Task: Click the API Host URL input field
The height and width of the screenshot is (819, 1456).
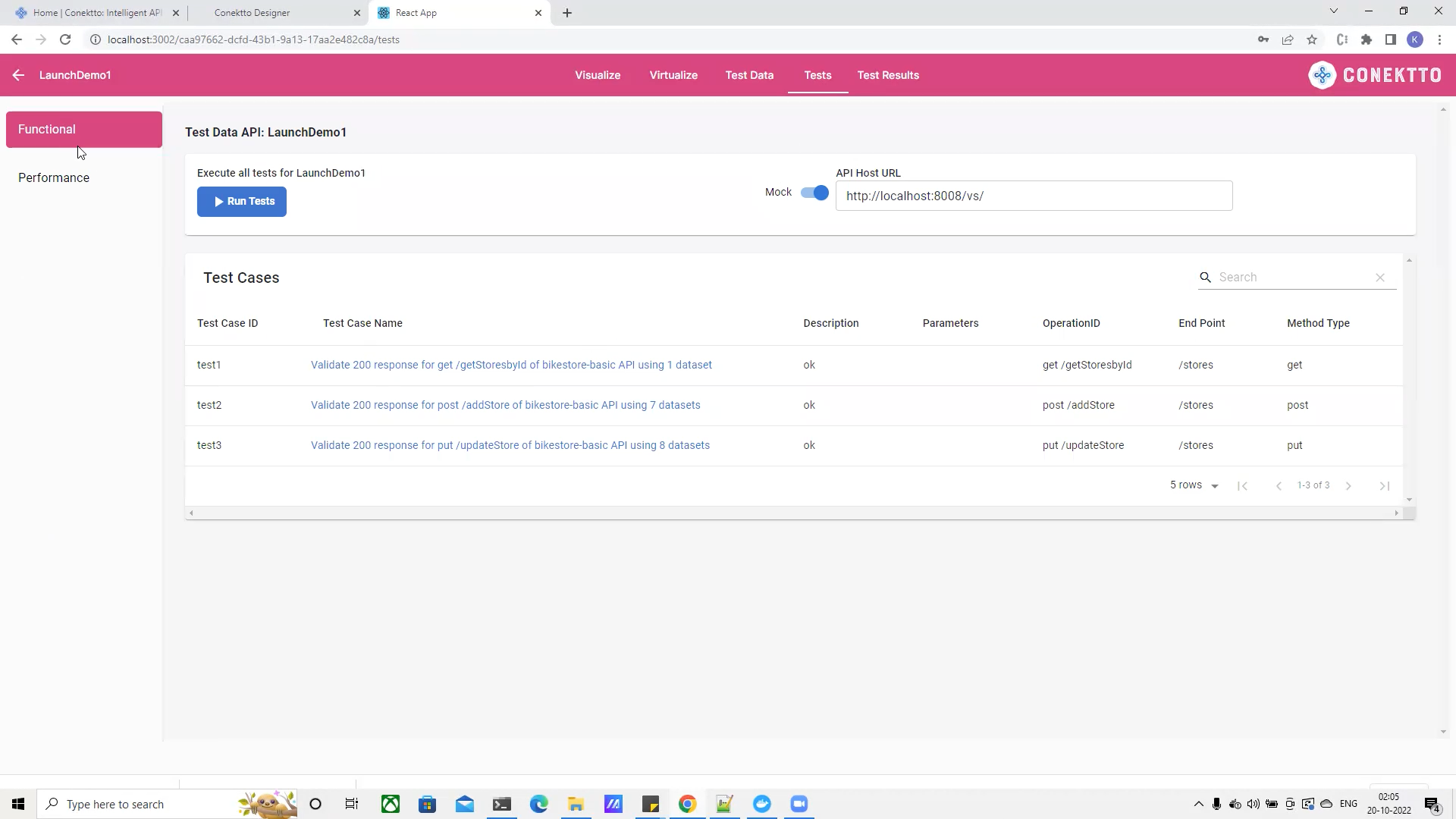Action: [x=1034, y=196]
